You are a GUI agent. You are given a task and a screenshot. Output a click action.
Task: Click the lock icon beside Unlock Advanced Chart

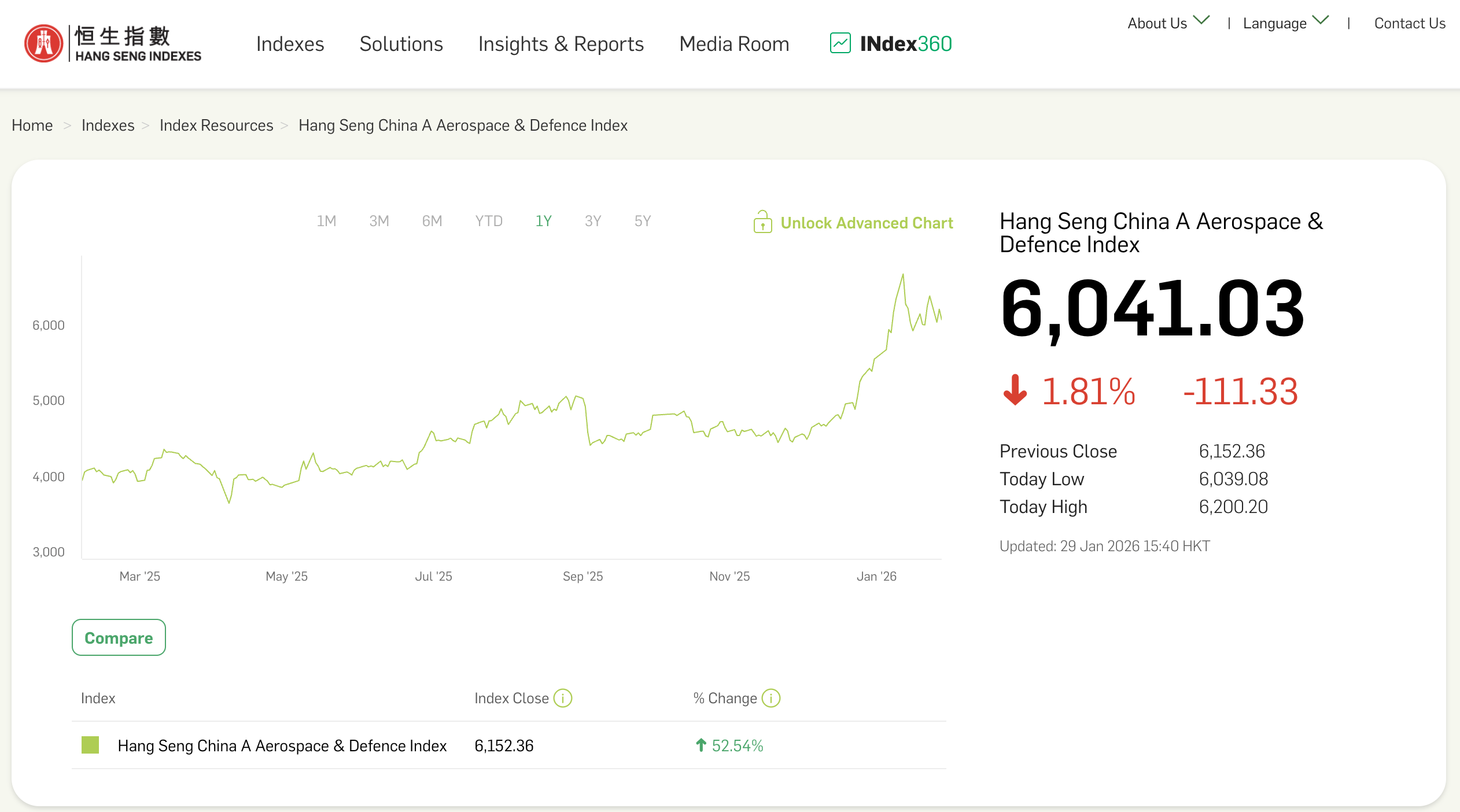(x=763, y=222)
